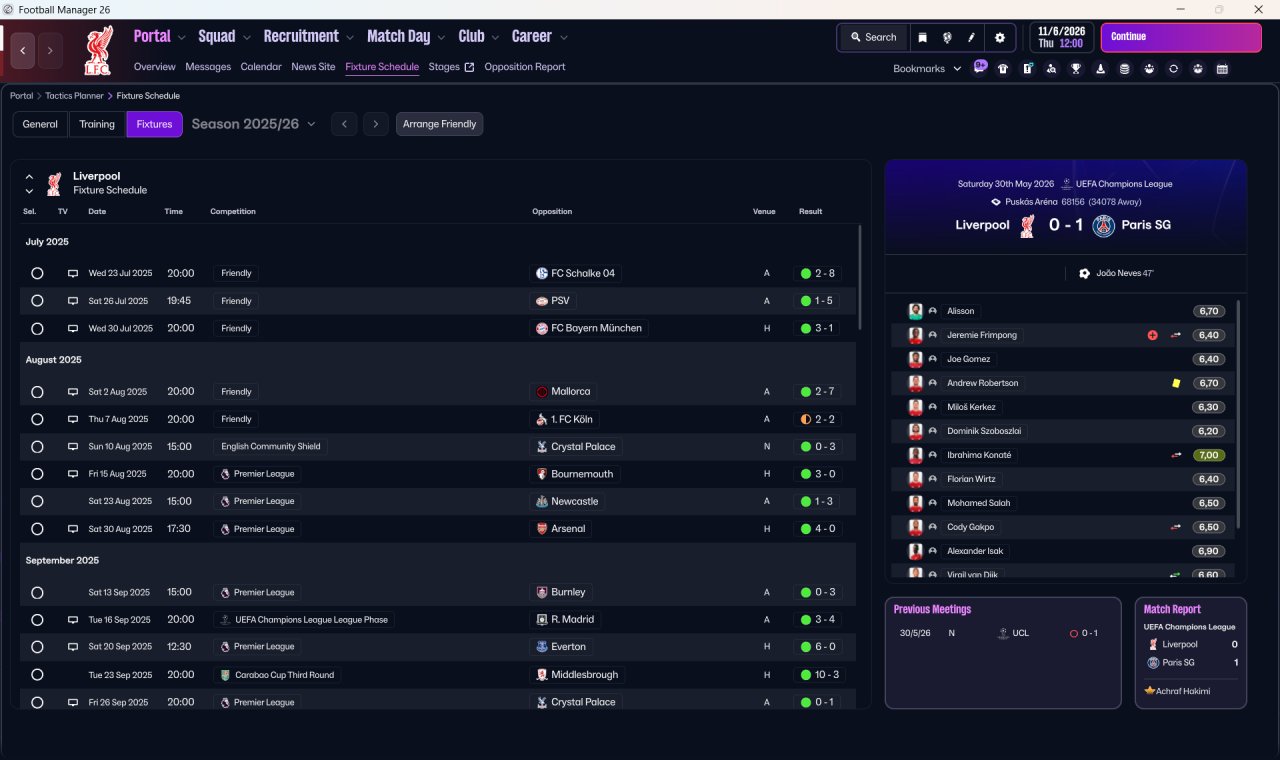
Task: Select the Newcastle fixture radio button
Action: click(37, 501)
